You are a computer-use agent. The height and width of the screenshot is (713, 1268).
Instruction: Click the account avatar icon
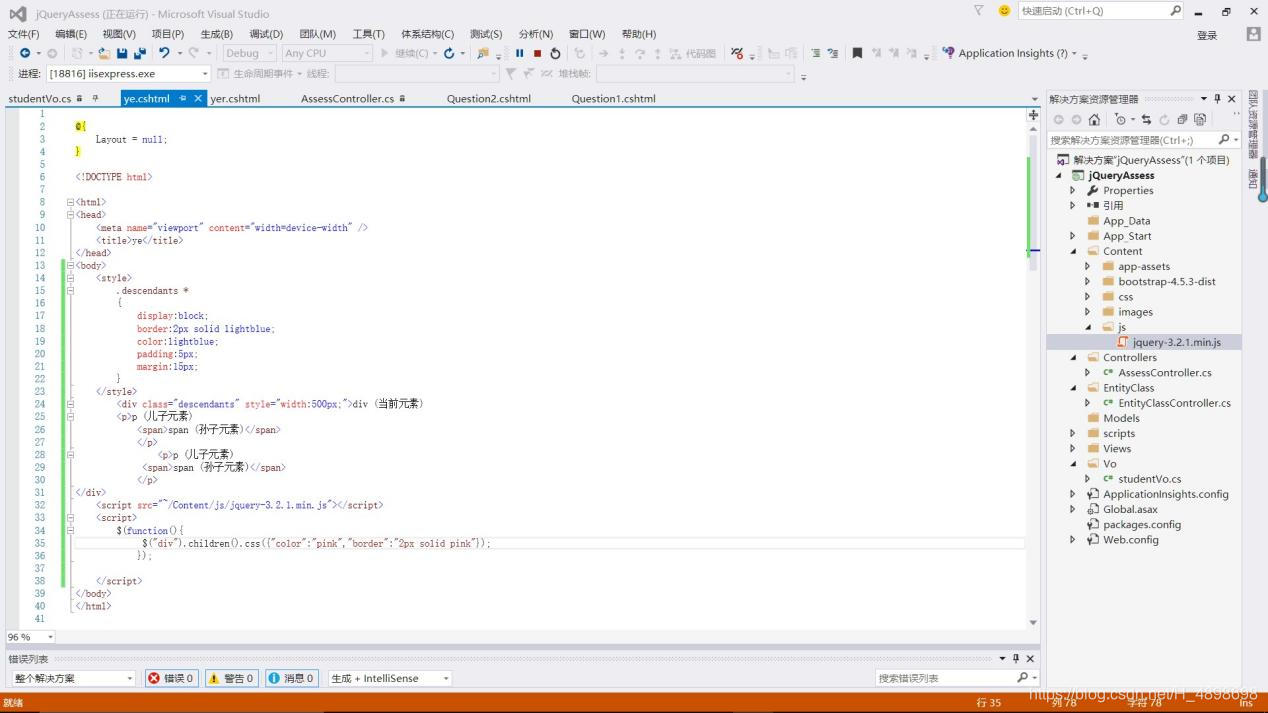(1253, 34)
